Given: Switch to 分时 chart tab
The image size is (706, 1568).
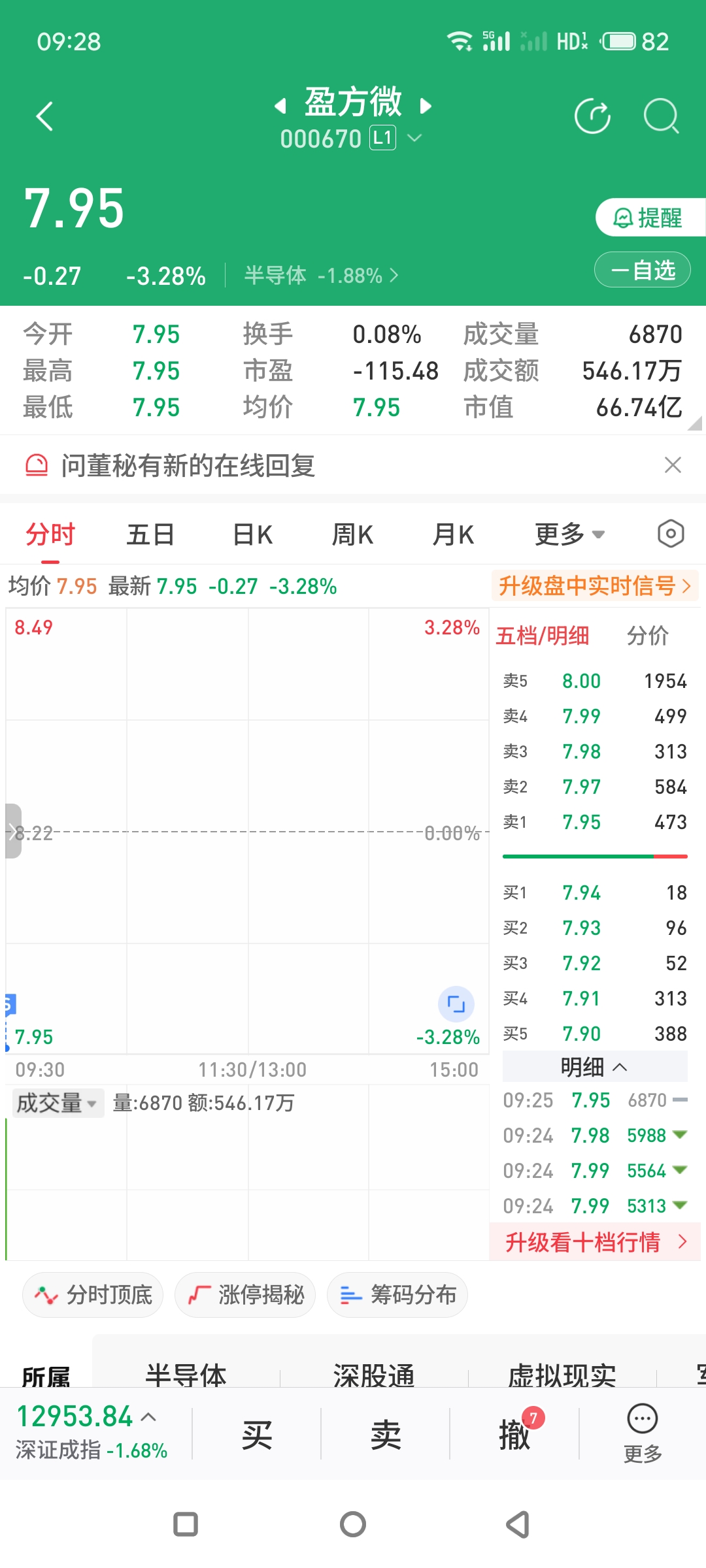Looking at the screenshot, I should 50,534.
